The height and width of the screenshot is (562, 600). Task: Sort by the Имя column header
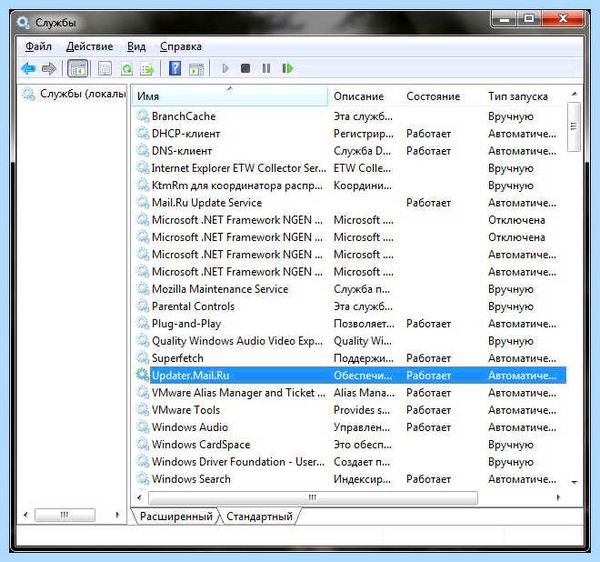(230, 96)
